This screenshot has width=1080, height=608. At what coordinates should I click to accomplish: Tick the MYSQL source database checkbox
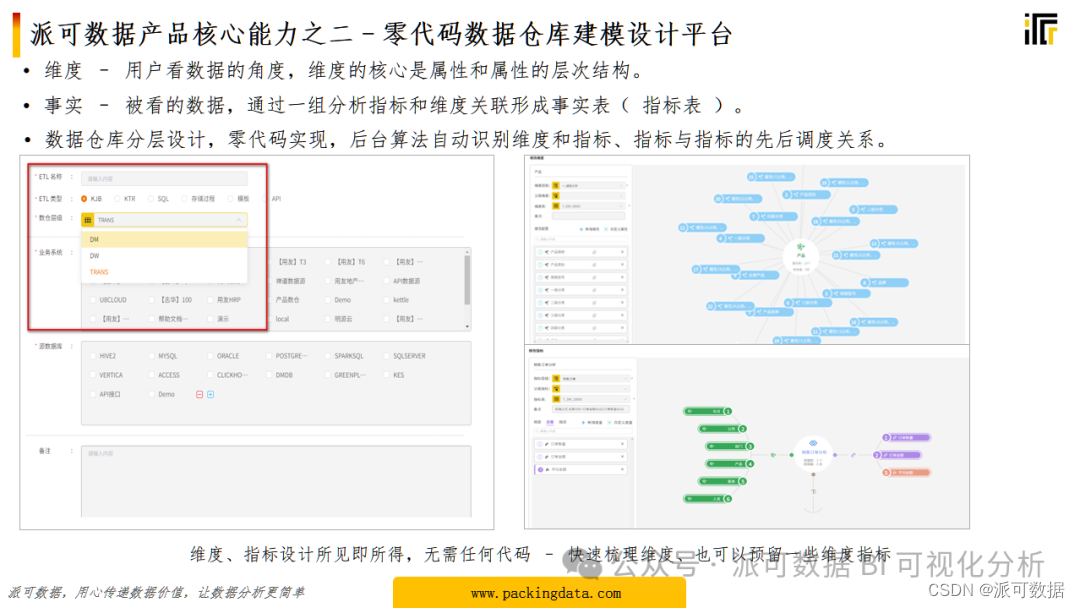152,356
